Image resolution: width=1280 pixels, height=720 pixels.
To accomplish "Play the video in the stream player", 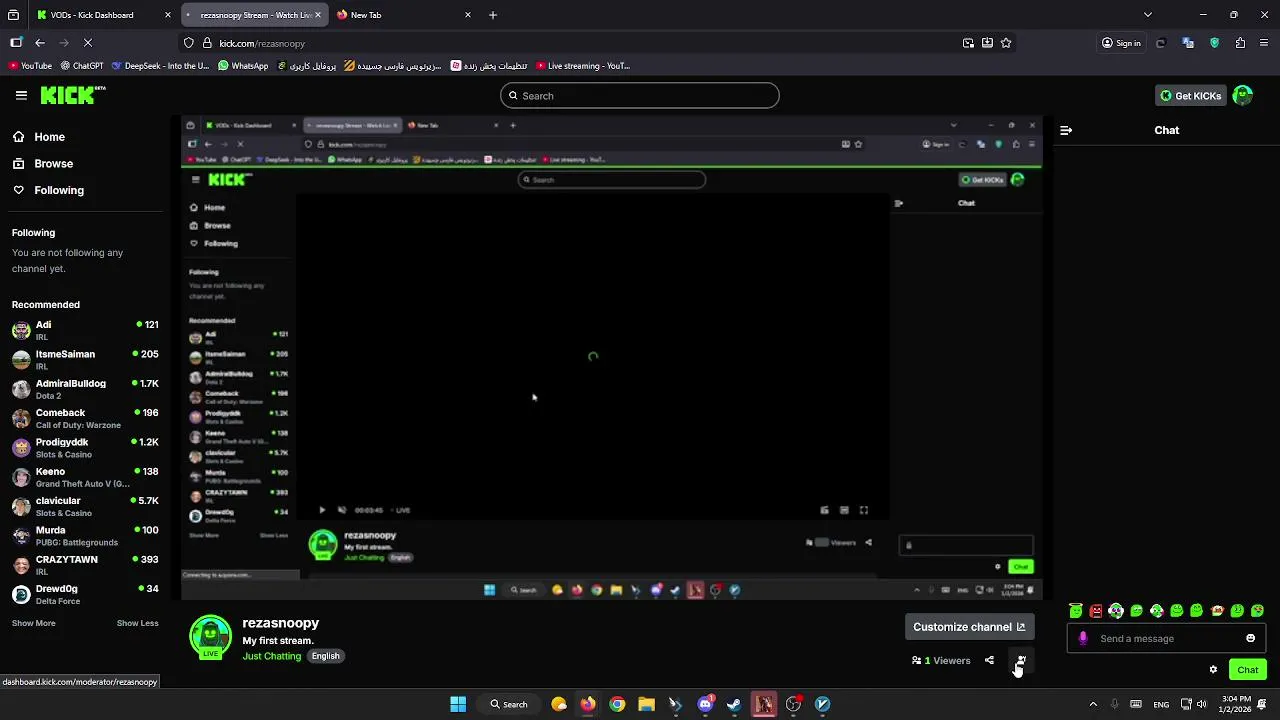I will tap(322, 510).
